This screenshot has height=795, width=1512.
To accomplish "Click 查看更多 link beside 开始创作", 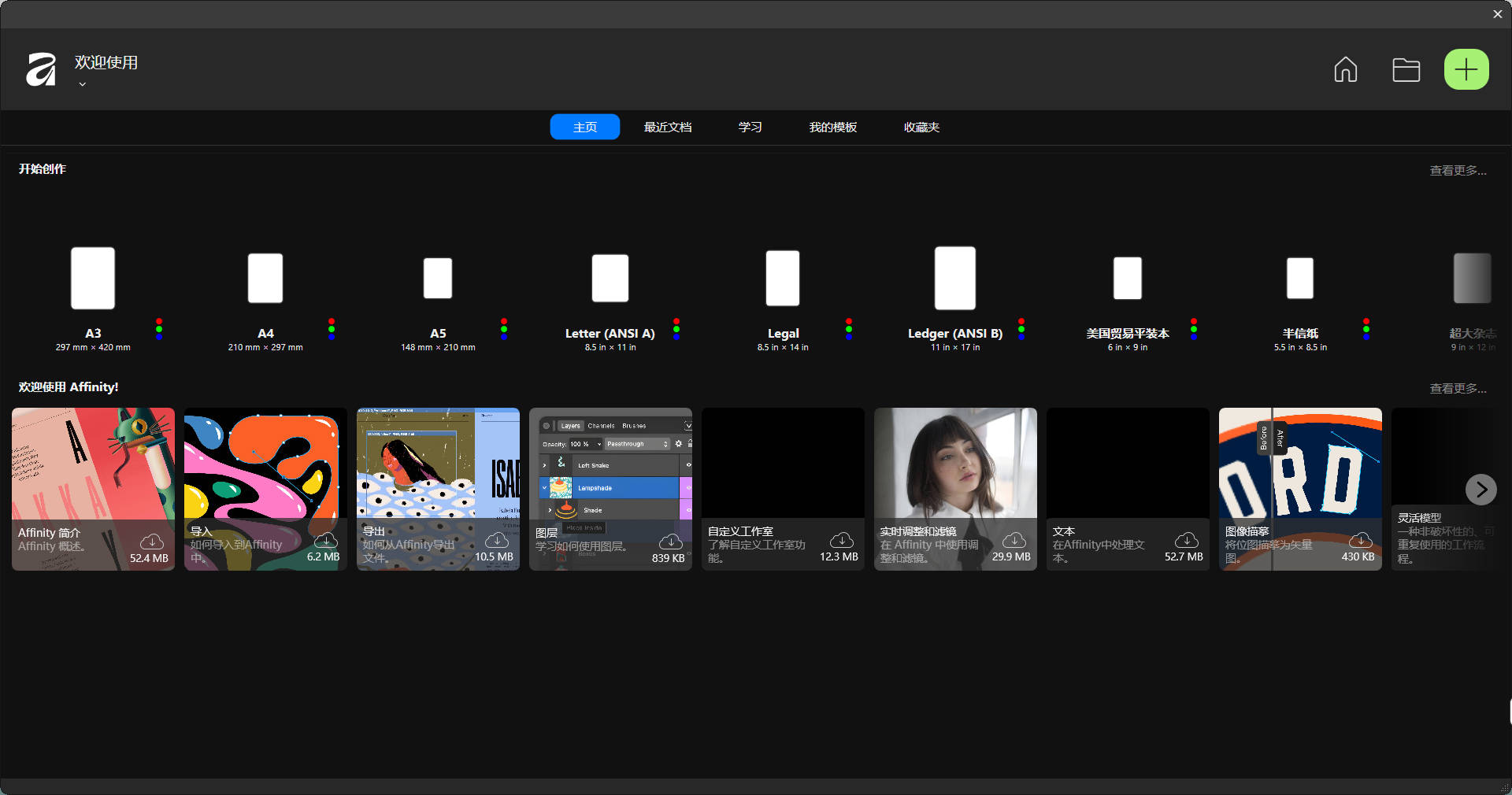I will [x=1458, y=170].
